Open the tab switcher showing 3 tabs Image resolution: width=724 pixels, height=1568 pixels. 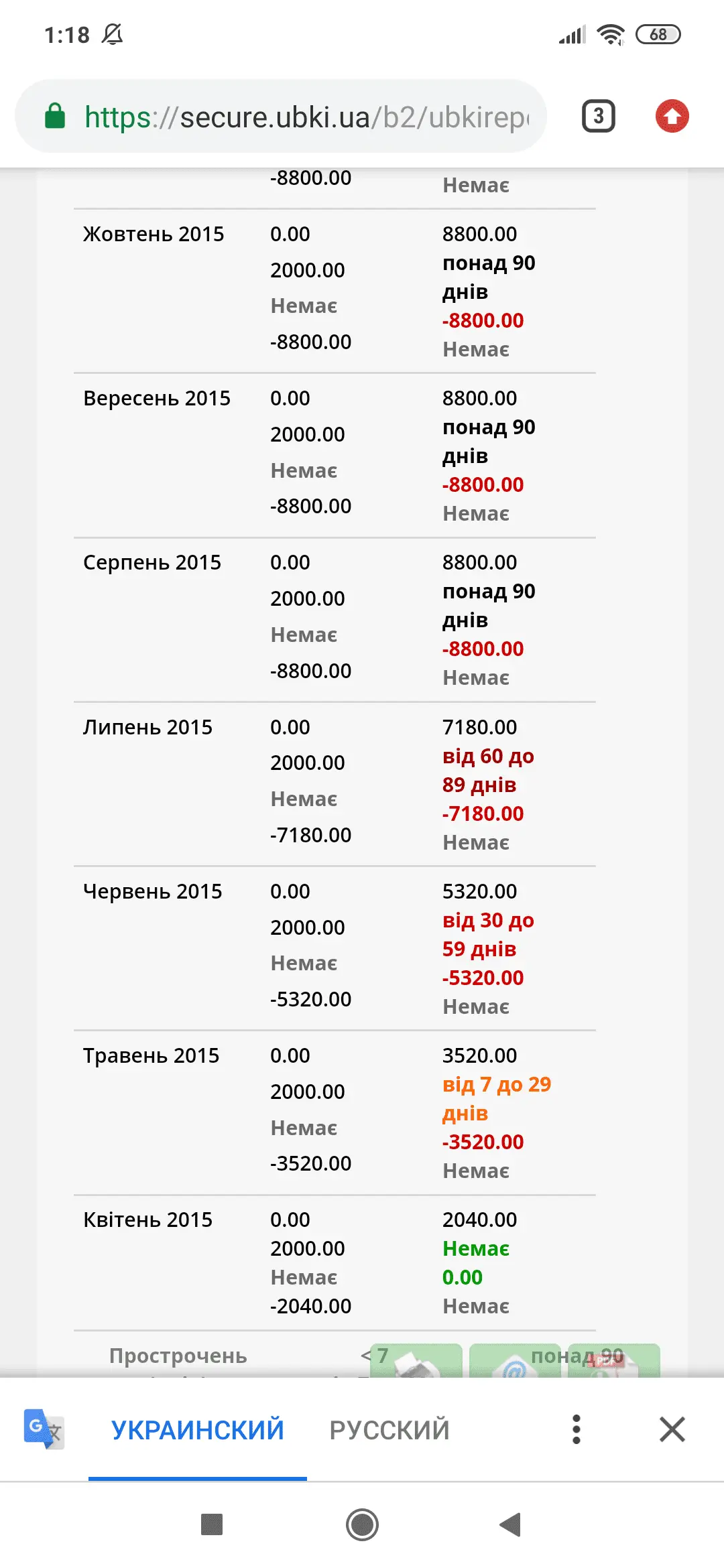(x=598, y=117)
